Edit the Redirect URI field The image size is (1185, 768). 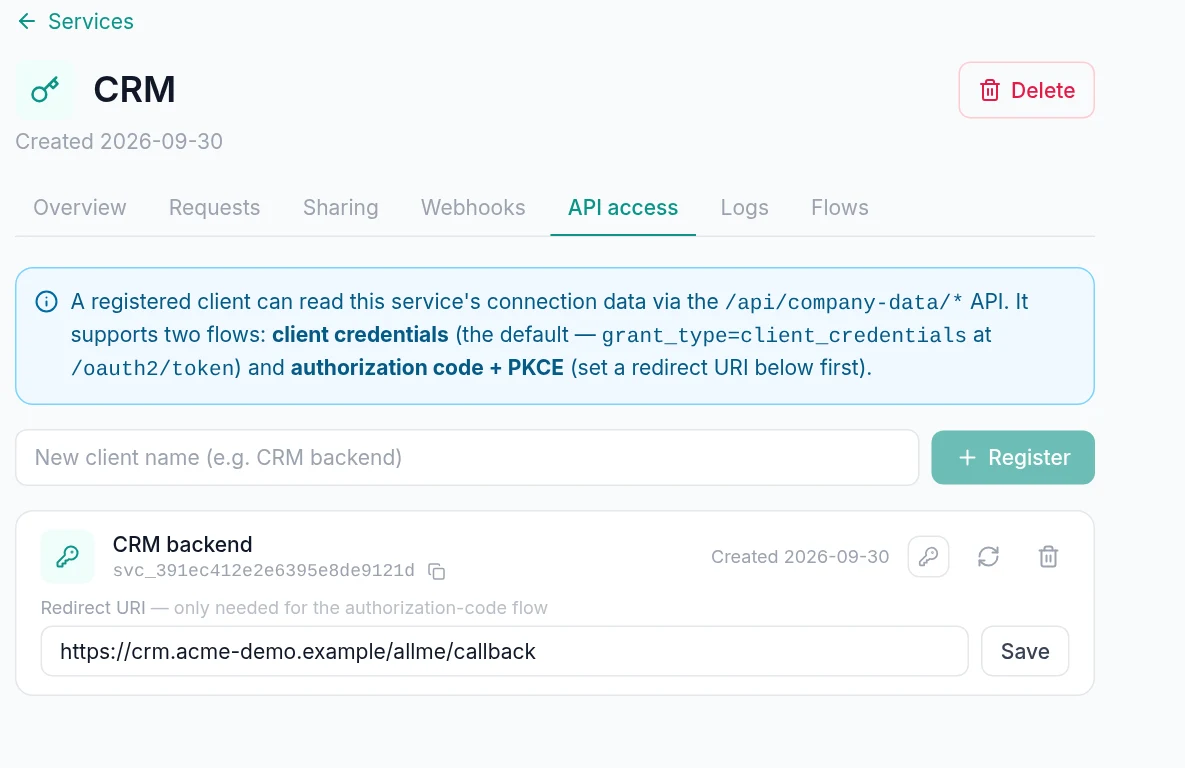[x=505, y=651]
